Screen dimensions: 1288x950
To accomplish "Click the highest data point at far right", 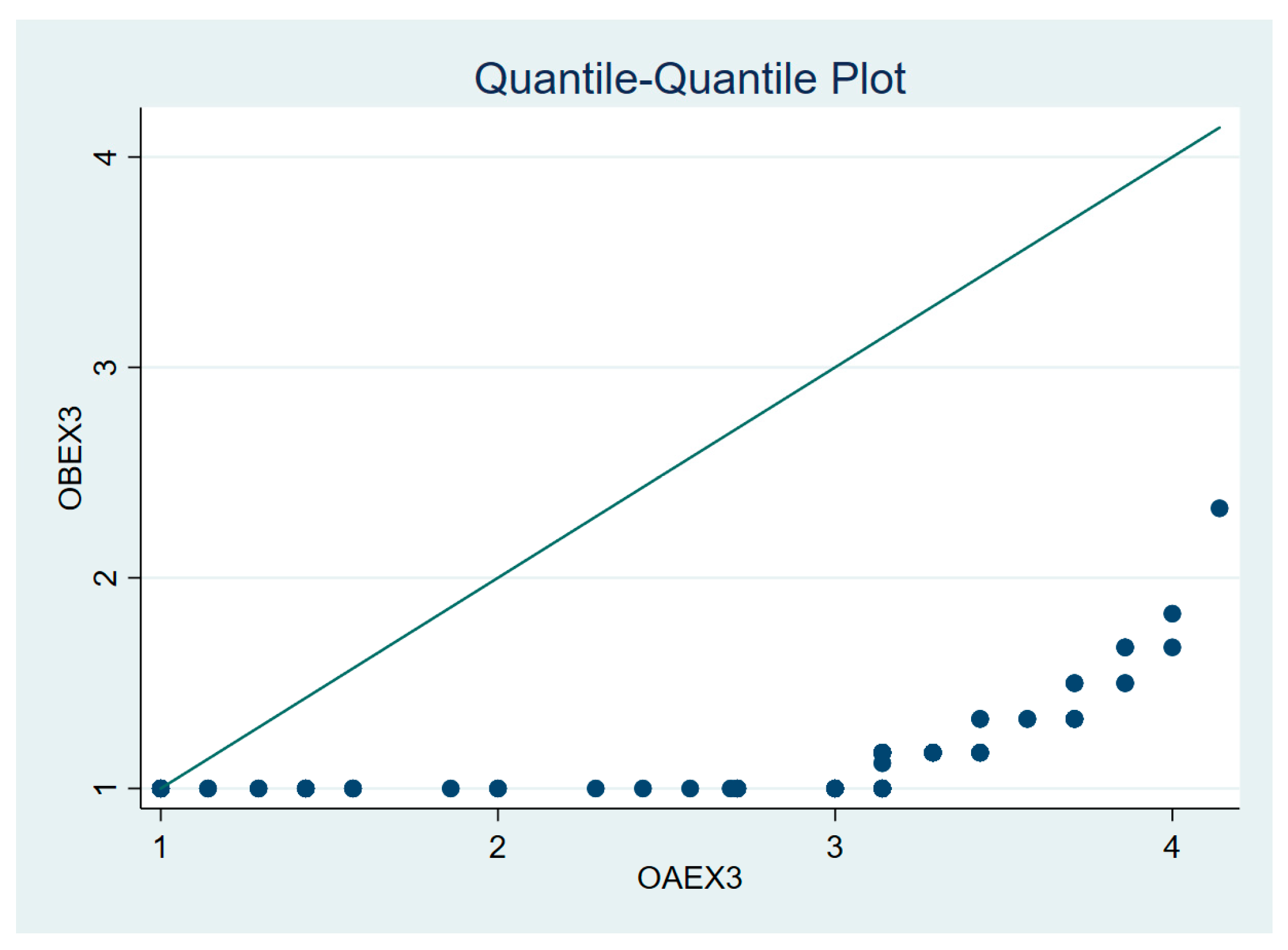I will (x=1219, y=508).
